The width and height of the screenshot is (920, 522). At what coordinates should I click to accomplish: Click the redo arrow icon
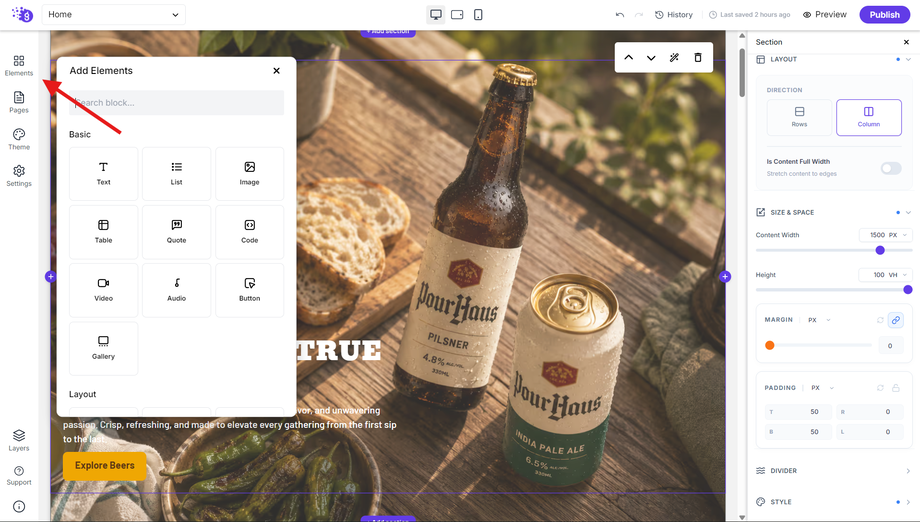tap(639, 15)
